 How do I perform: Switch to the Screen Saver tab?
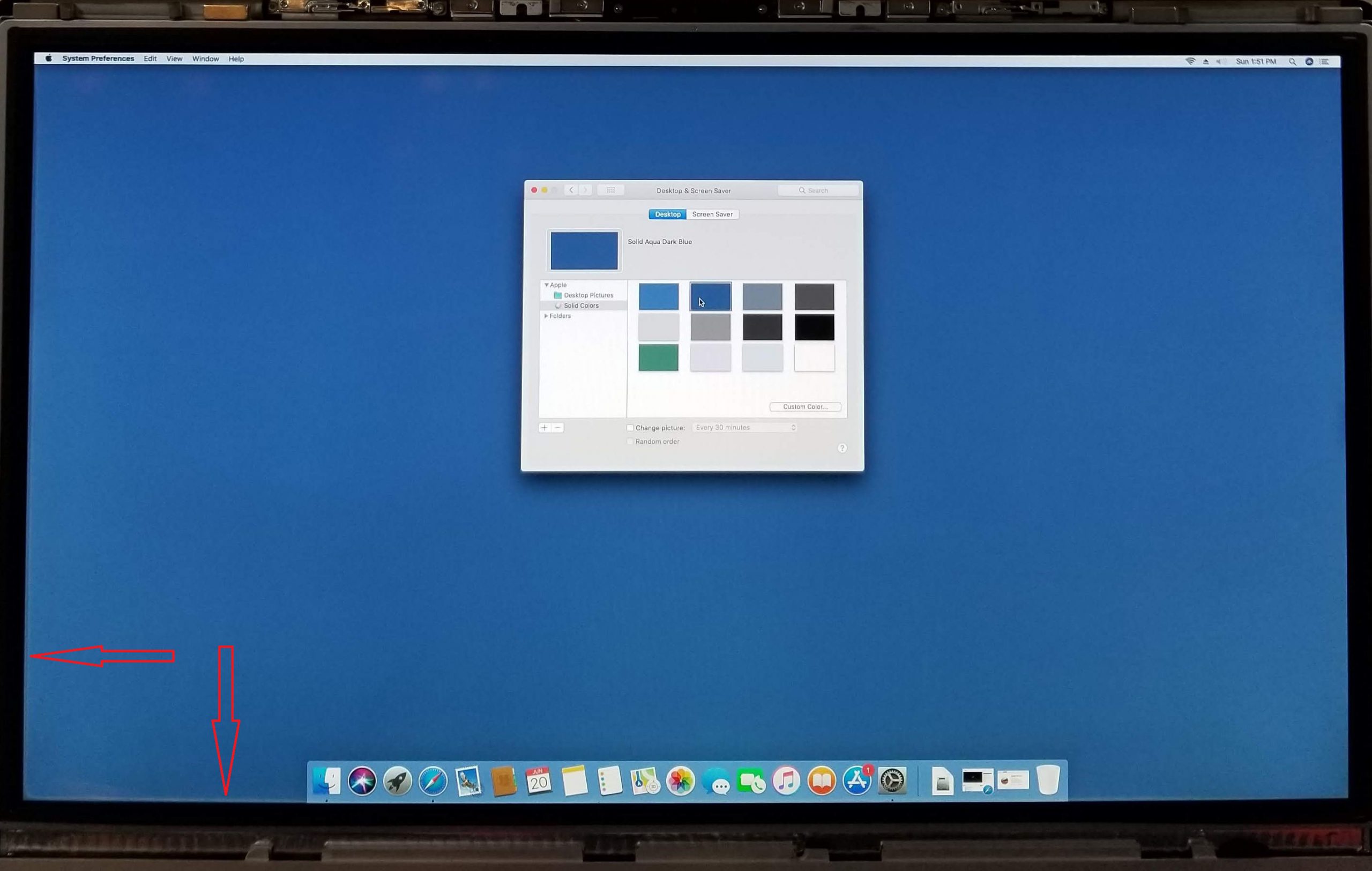(x=712, y=214)
